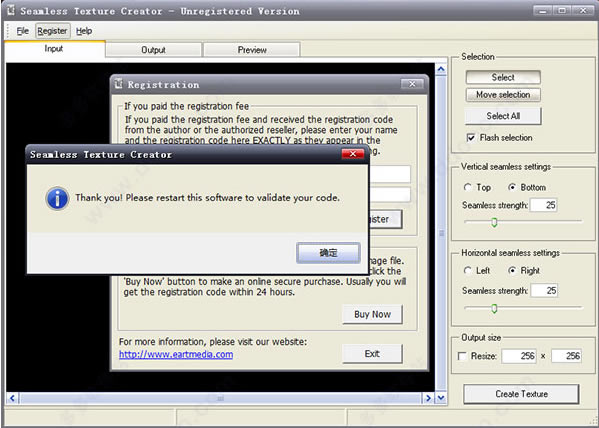Open the File menu
The height and width of the screenshot is (428, 599).
23,31
